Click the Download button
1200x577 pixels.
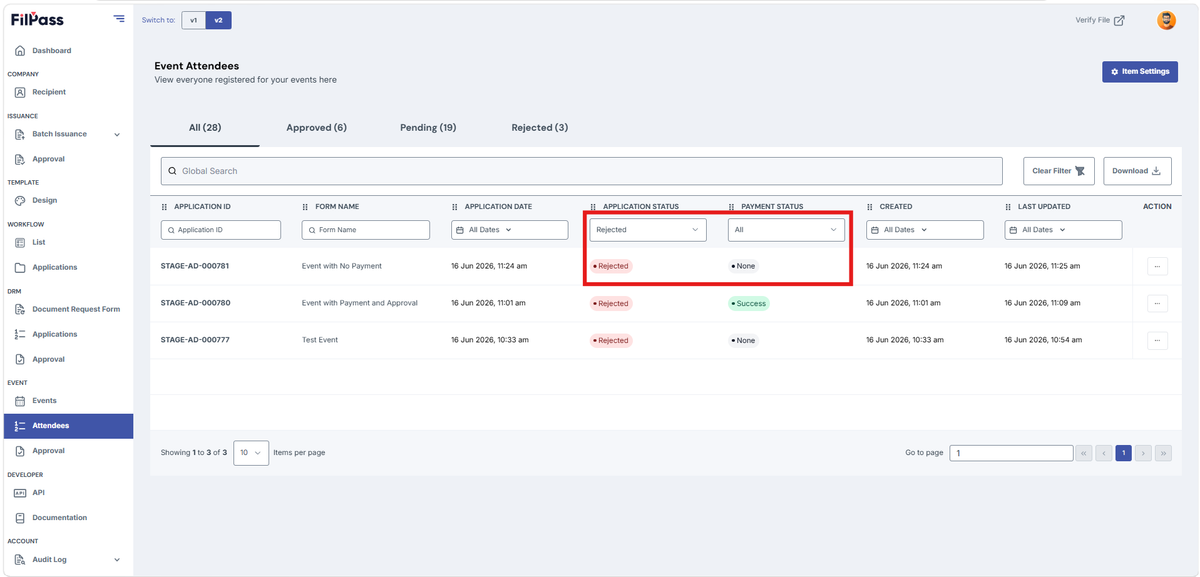click(1137, 171)
